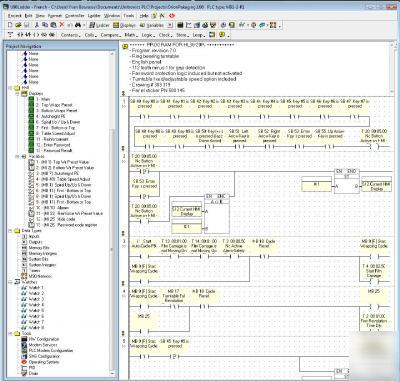Collapse the Data Types folder
This screenshot has height=382, width=400.
pos(11,231)
